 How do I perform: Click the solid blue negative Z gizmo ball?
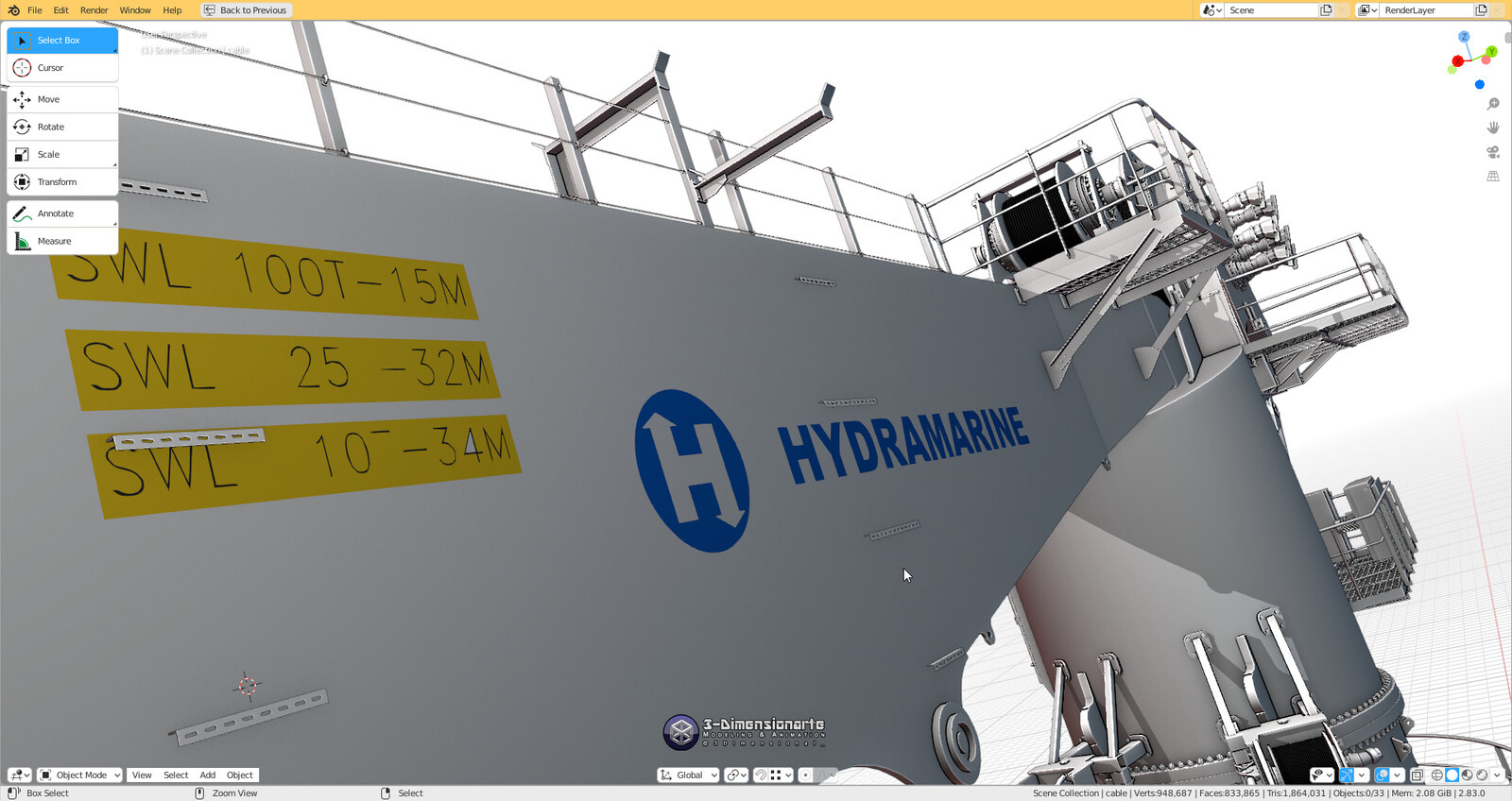coord(1480,85)
